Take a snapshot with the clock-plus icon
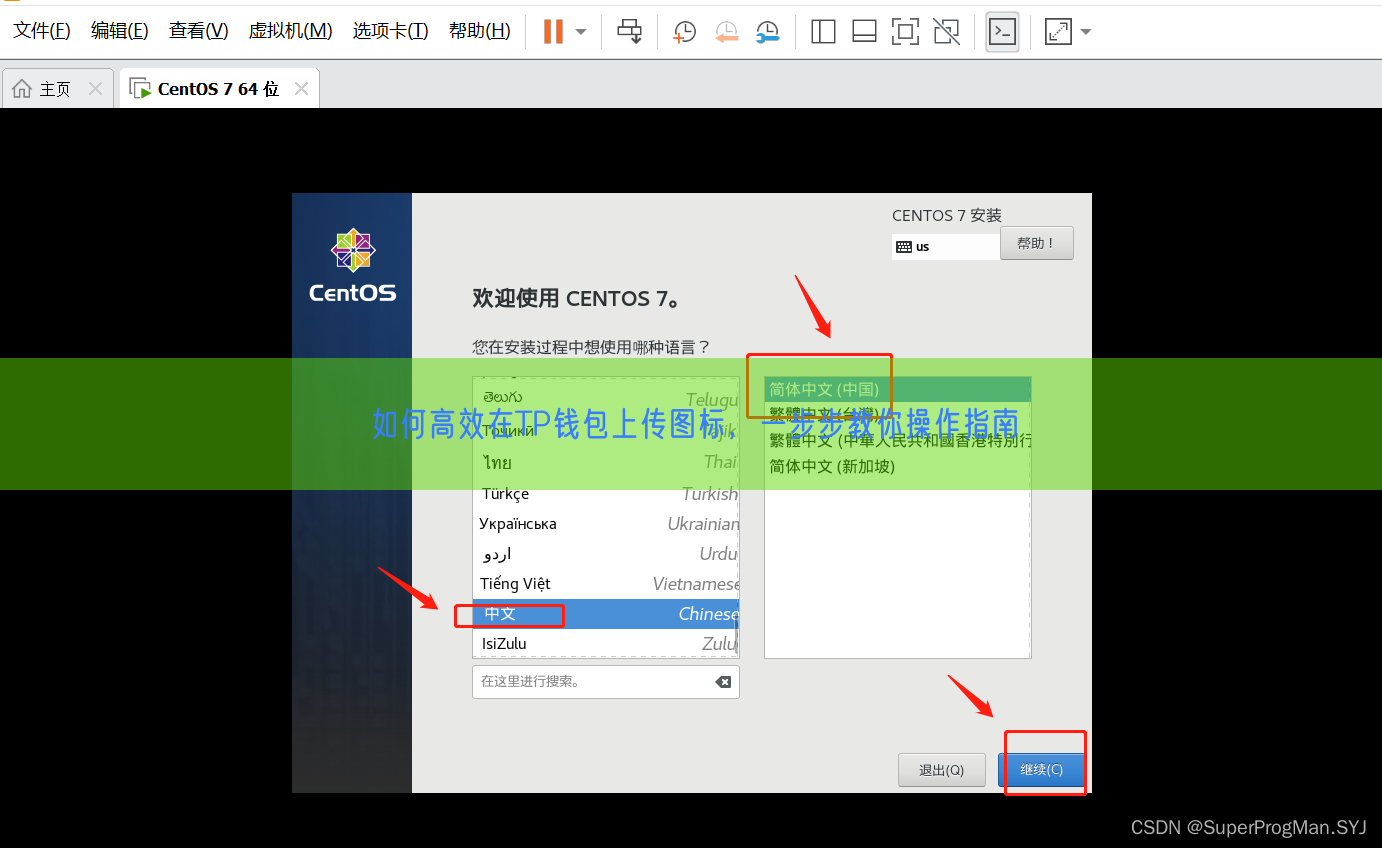1382x848 pixels. [685, 32]
